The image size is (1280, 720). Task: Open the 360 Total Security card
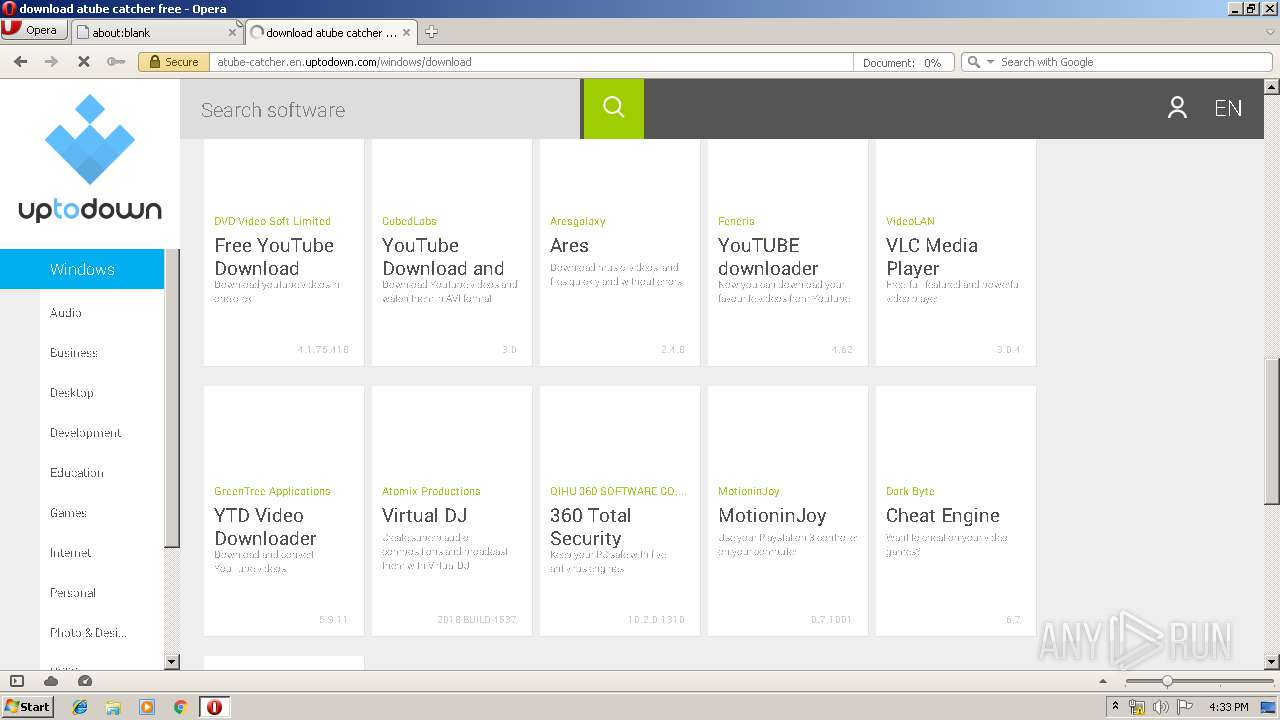[x=620, y=511]
